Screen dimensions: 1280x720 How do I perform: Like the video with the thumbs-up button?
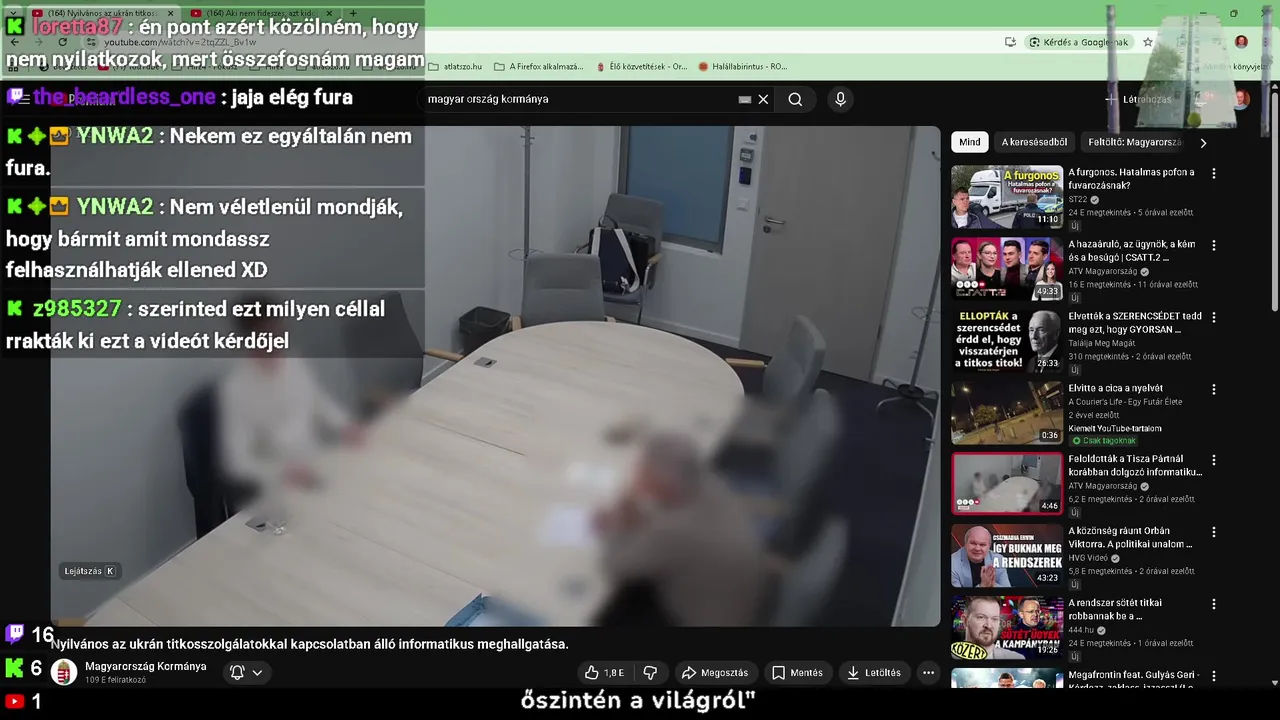(x=605, y=673)
